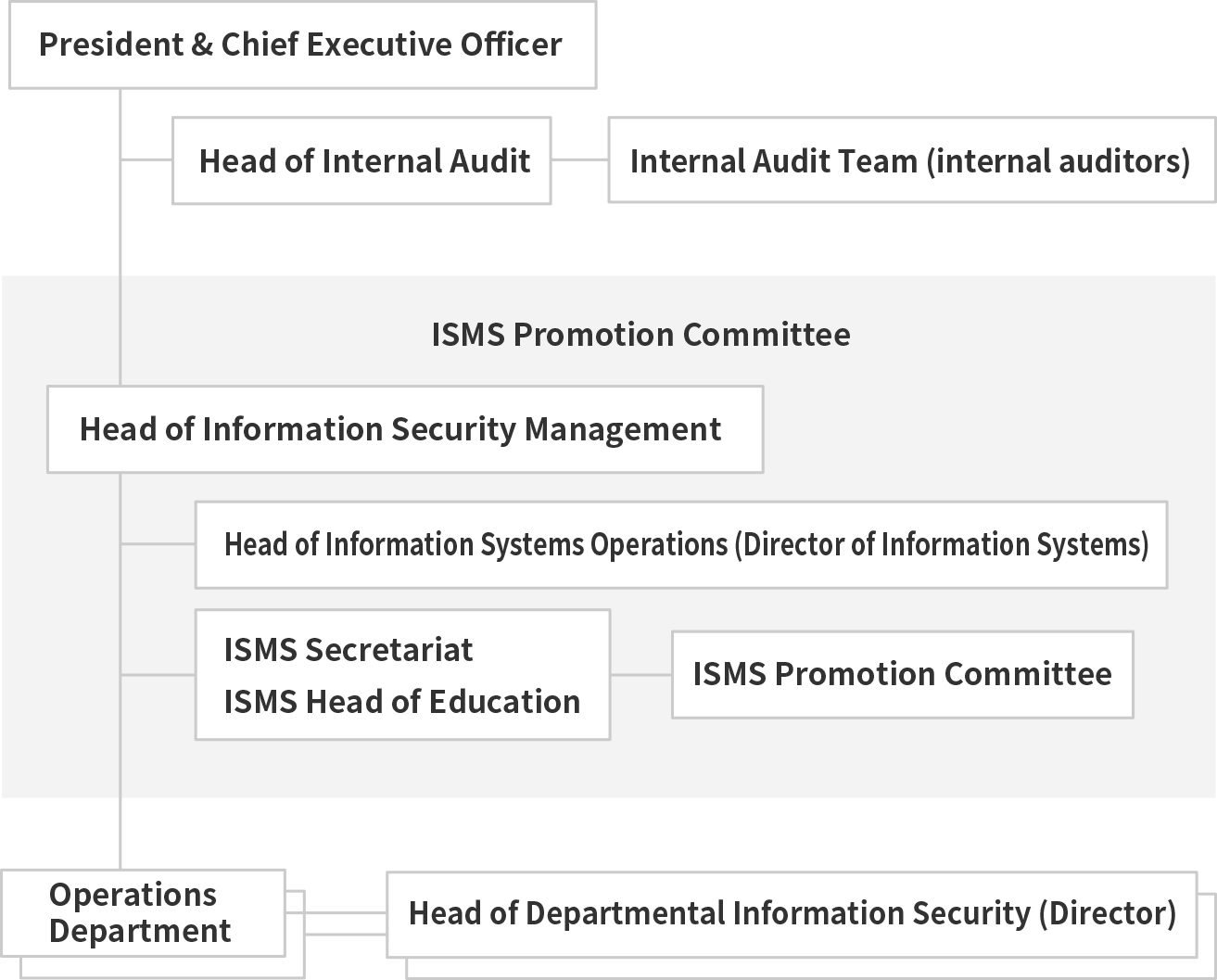Click the connector between Secretariat box and Promotion Committee box
1217x980 pixels.
[640, 675]
